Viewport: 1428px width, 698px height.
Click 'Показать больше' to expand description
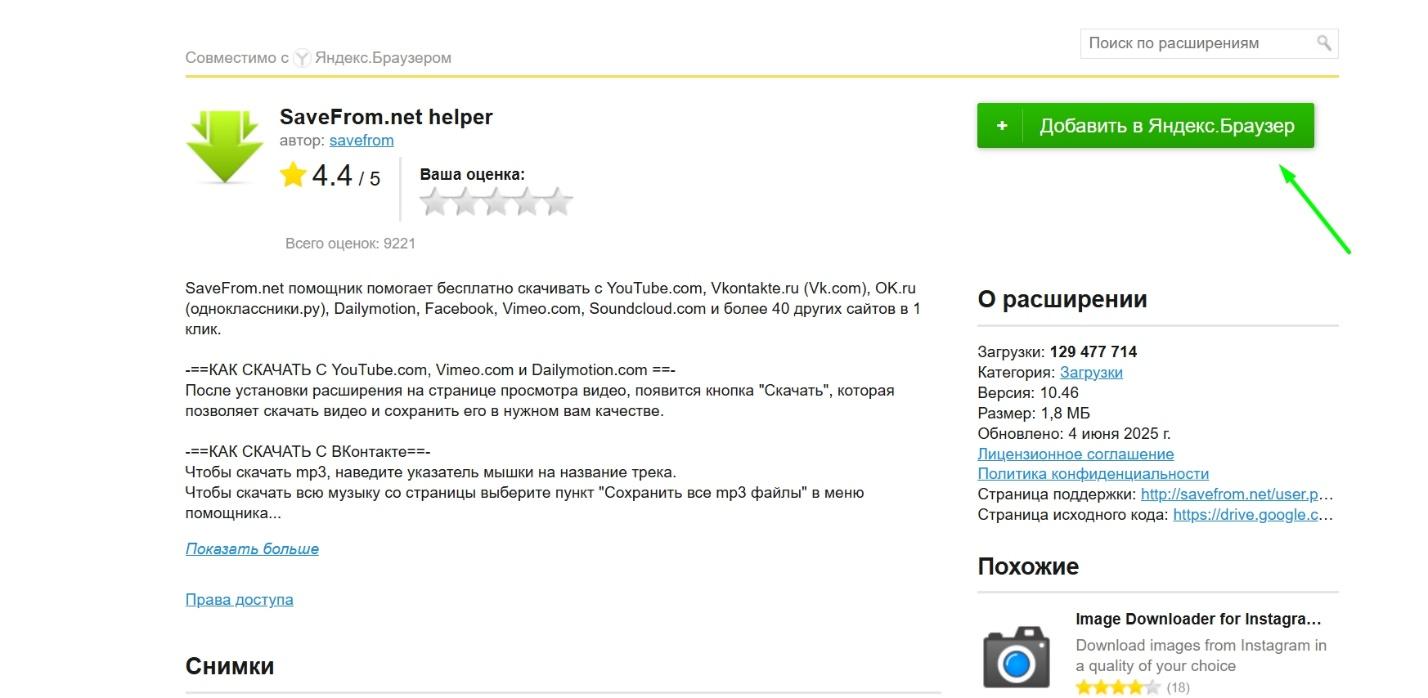click(252, 548)
